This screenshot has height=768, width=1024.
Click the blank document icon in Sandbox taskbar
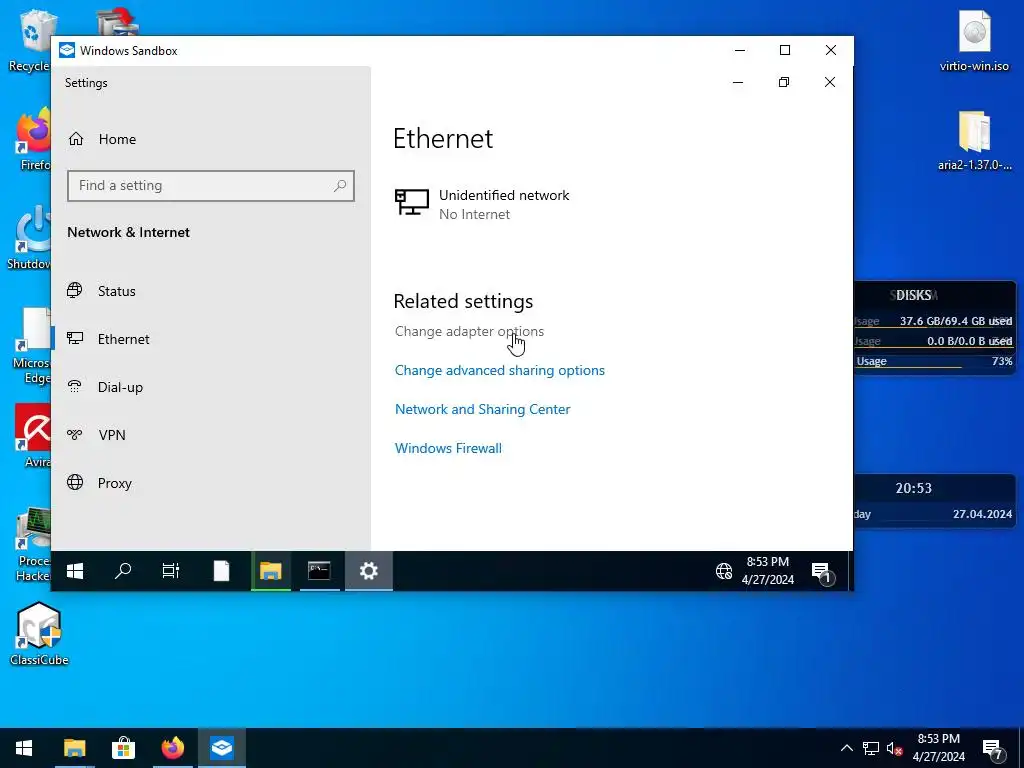tap(221, 571)
